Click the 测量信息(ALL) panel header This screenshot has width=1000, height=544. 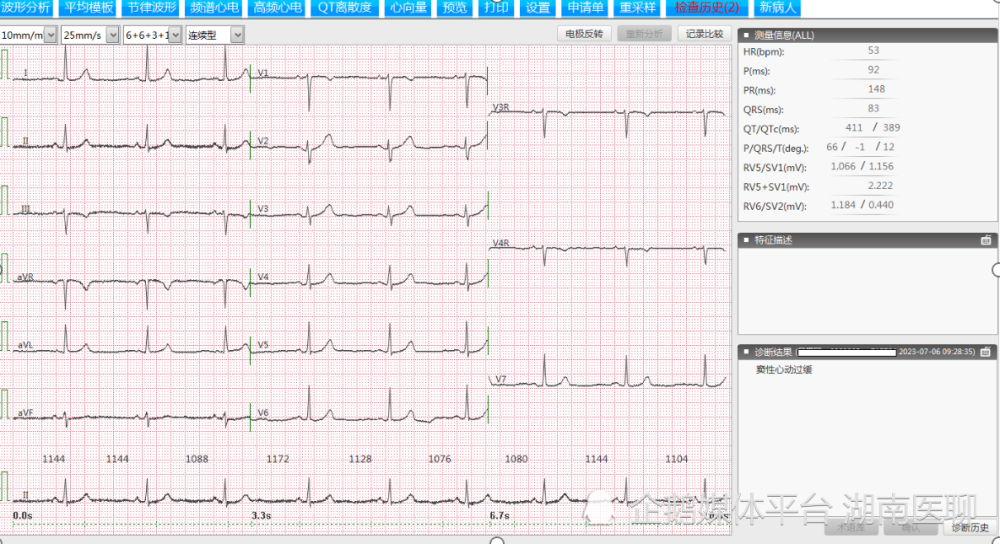click(x=867, y=35)
